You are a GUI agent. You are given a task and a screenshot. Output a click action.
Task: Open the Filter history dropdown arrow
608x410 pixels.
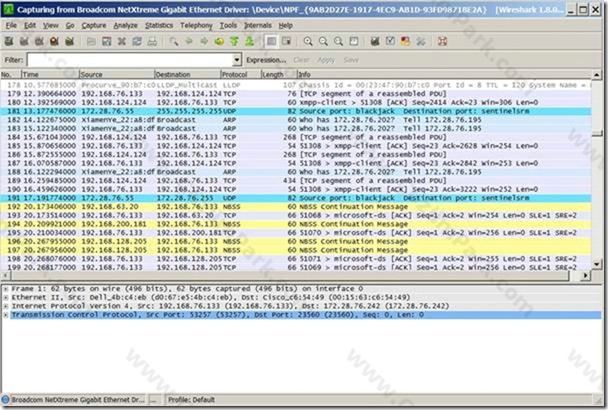[237, 60]
